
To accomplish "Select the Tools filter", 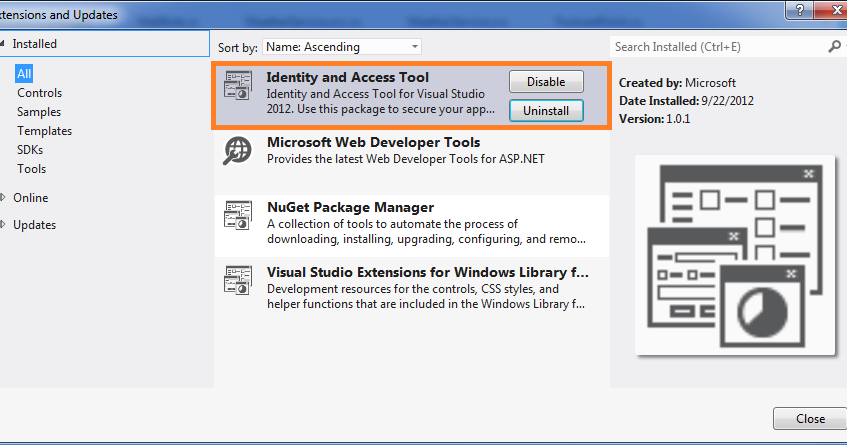I will tap(31, 168).
